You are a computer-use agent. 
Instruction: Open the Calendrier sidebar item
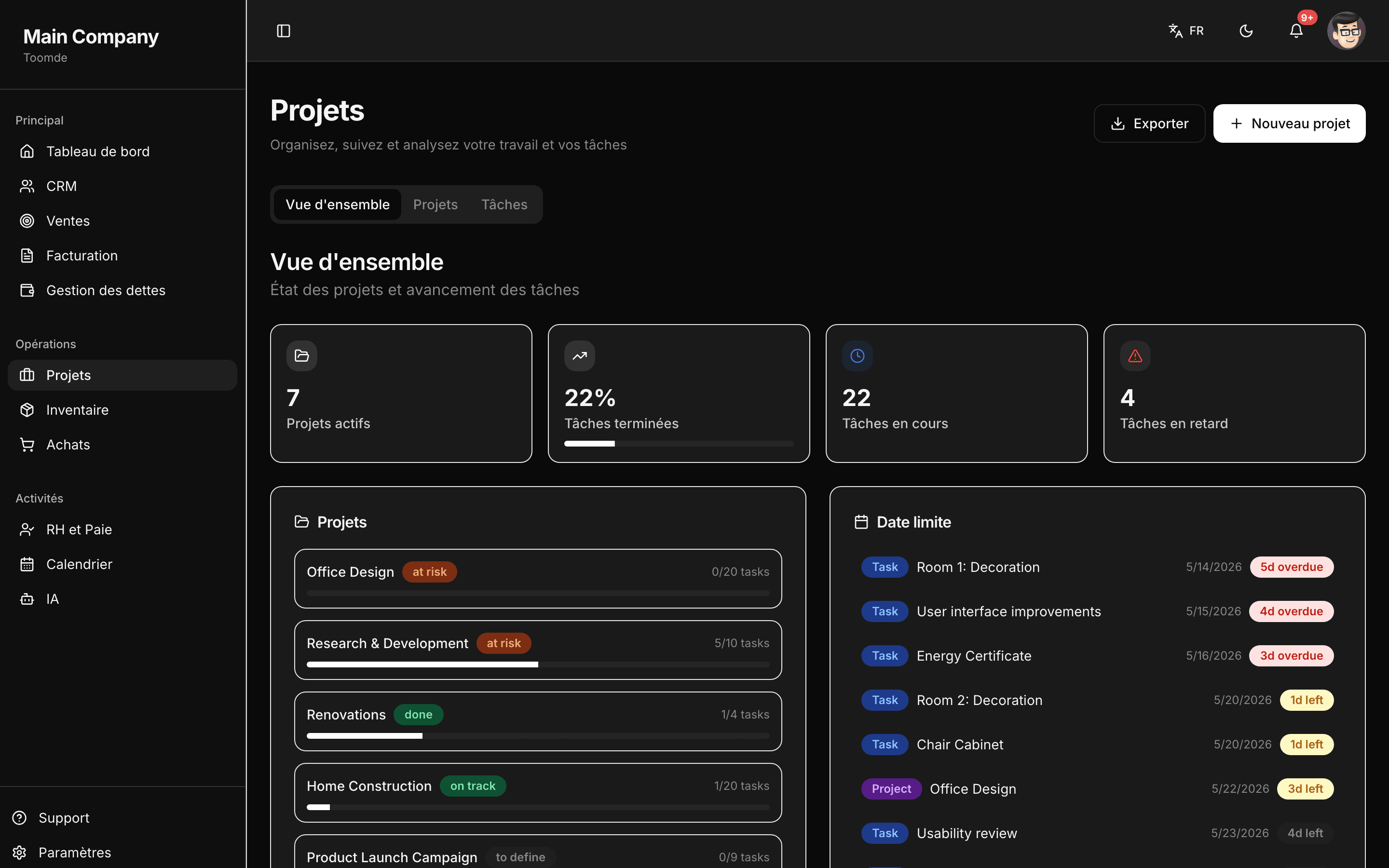(122, 564)
